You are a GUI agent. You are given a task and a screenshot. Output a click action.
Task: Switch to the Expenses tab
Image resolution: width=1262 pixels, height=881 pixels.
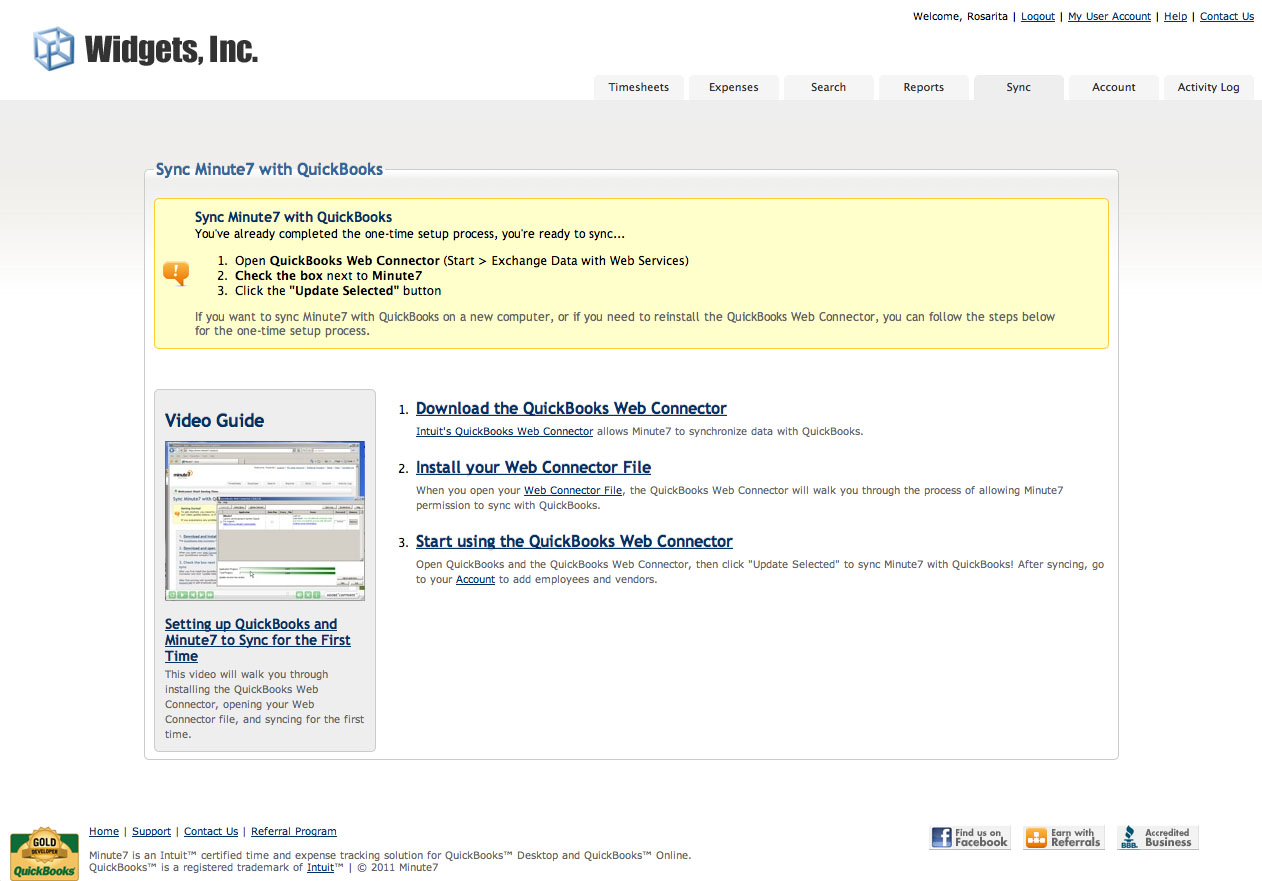point(734,87)
